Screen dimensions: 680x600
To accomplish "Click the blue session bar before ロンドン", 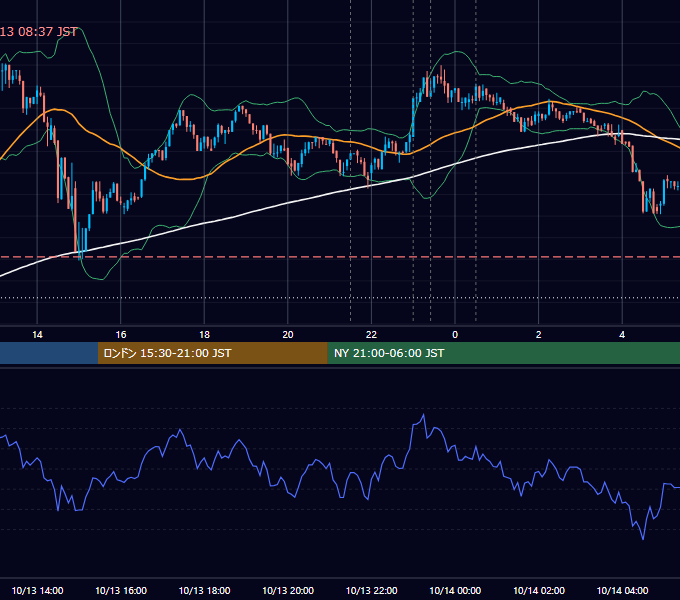I will [x=49, y=353].
